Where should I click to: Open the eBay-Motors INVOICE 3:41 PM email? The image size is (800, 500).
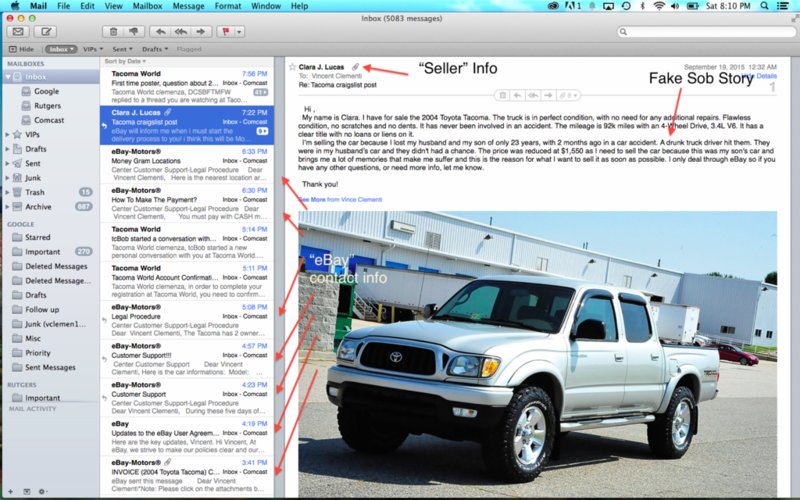[187, 476]
